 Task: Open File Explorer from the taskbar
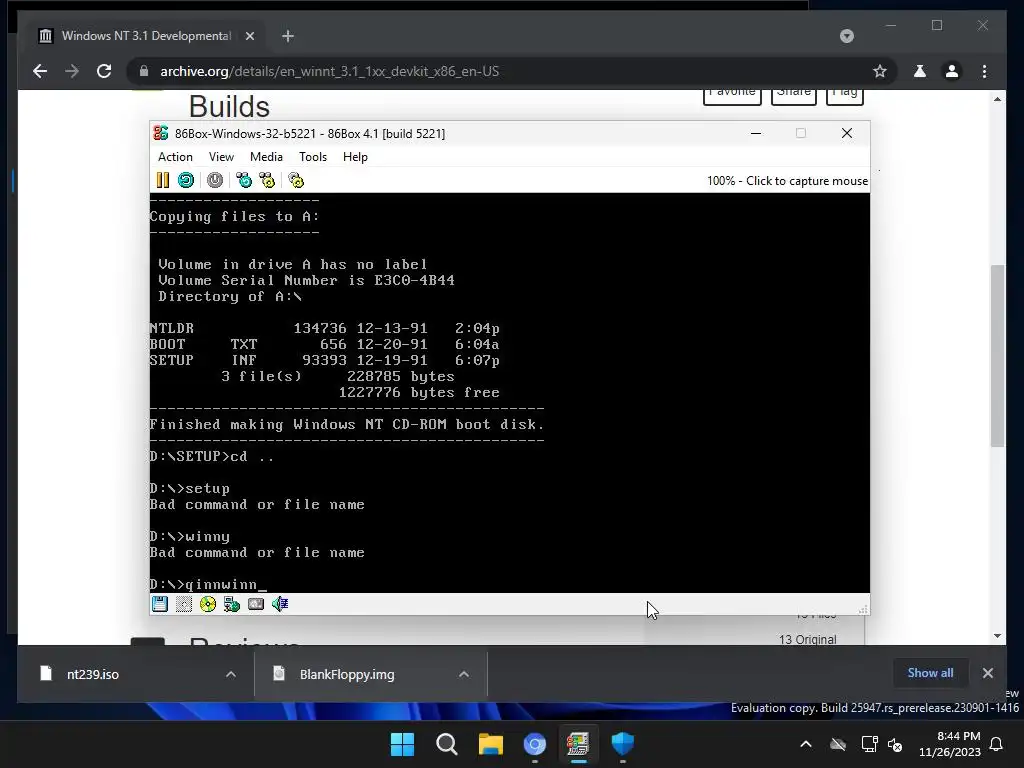click(x=490, y=744)
